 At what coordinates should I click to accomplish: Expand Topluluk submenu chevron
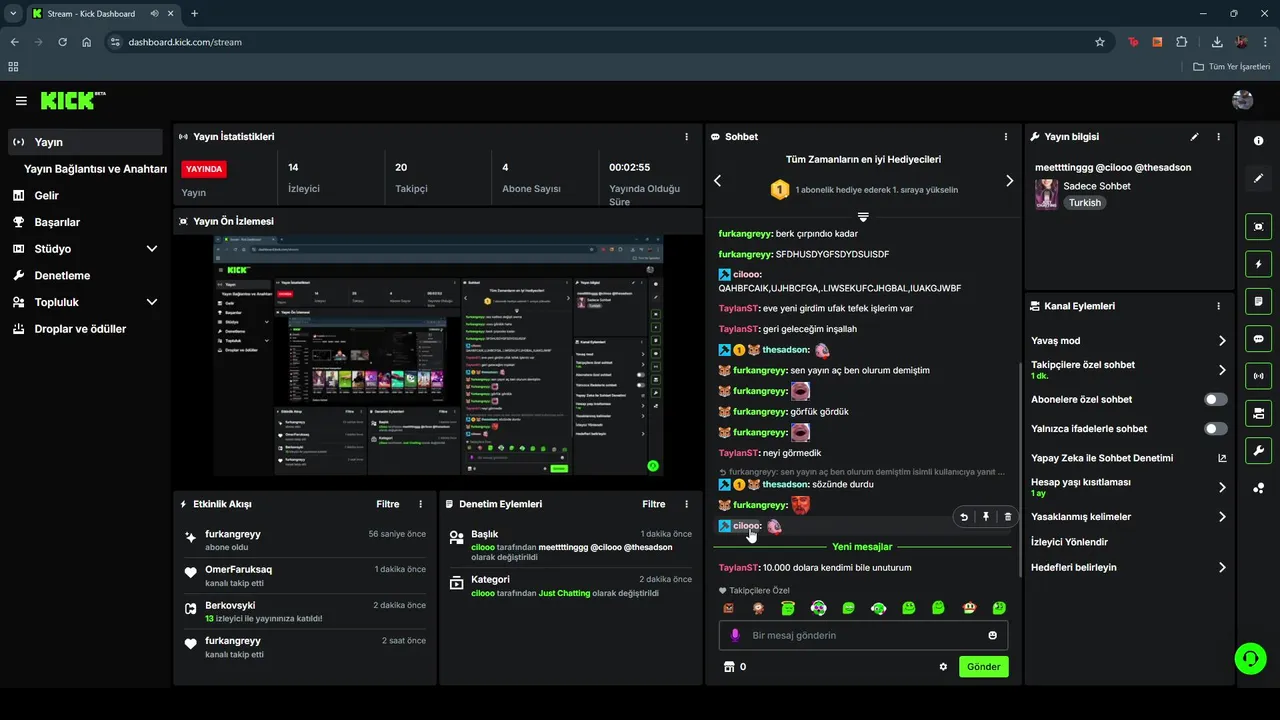pyautogui.click(x=152, y=302)
